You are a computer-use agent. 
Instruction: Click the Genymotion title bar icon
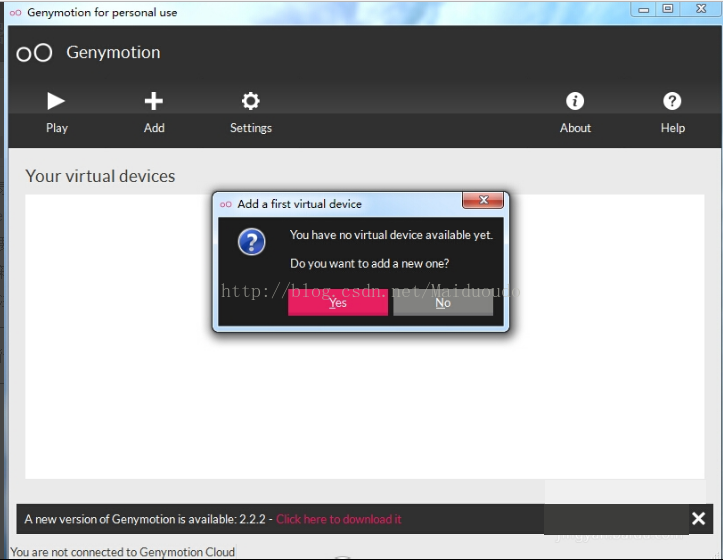point(15,12)
